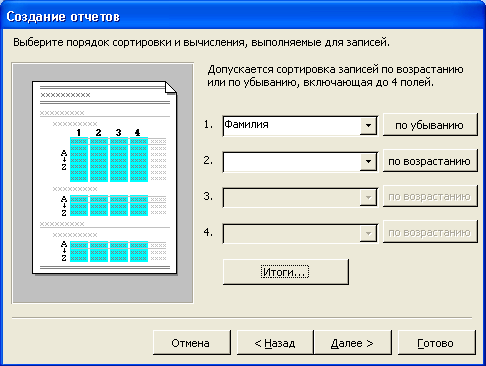Open the dropdown arrow of sort field 1
486x366 pixels.
tap(368, 126)
